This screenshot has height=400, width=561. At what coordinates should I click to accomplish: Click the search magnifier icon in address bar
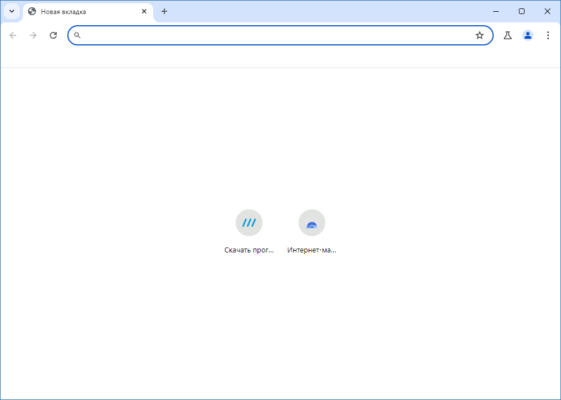(77, 35)
